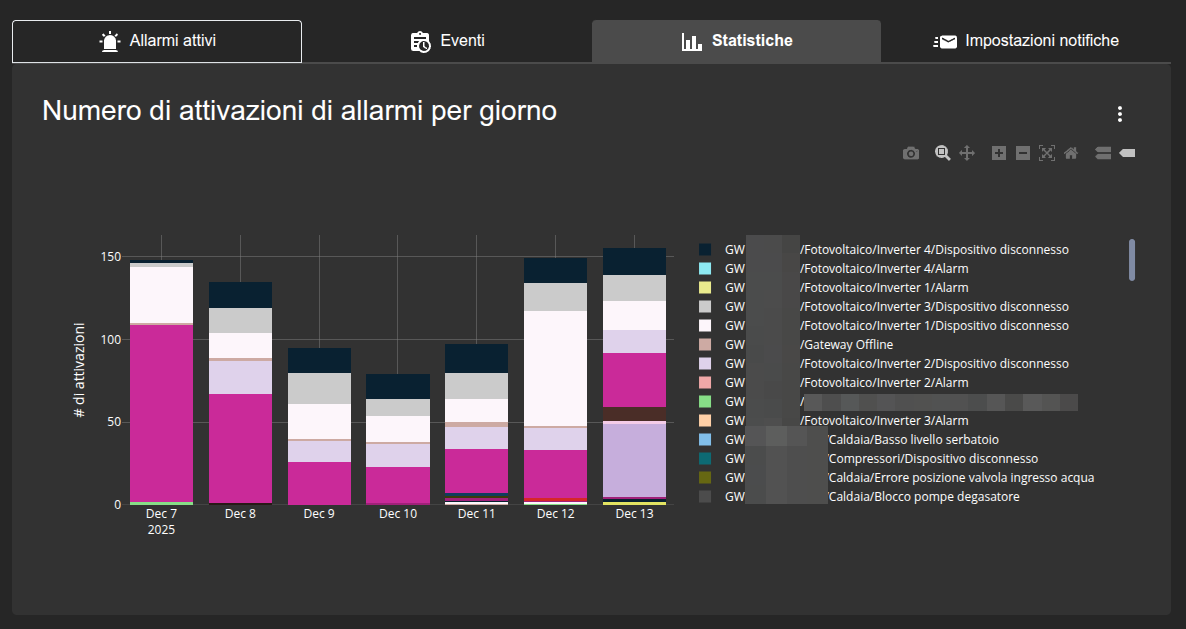Download the chart as PNG with camera icon
Image resolution: width=1186 pixels, height=629 pixels.
pyautogui.click(x=910, y=153)
